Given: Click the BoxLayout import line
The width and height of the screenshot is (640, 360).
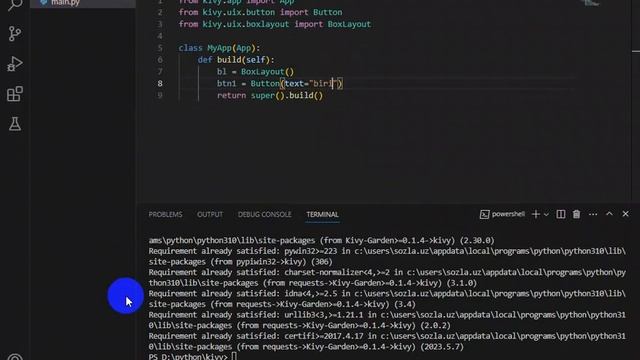Looking at the screenshot, I should (x=275, y=24).
